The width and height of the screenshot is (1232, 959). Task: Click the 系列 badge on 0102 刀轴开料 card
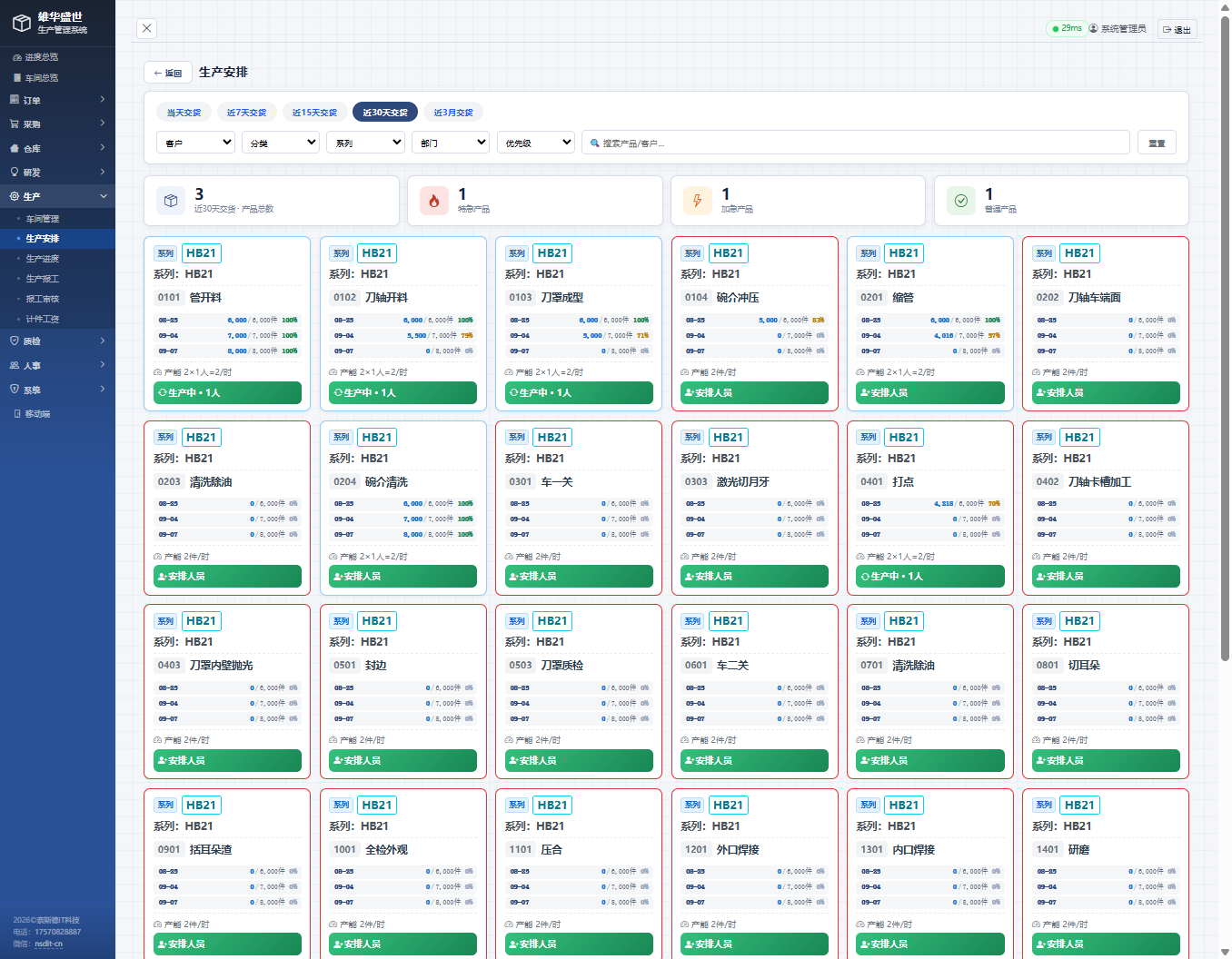(x=342, y=253)
